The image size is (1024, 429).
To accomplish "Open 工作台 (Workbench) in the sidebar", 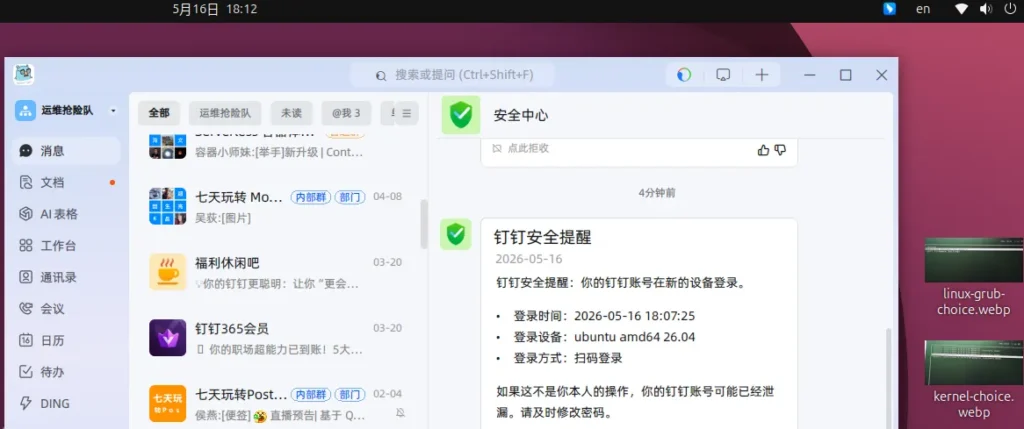I will [66, 246].
